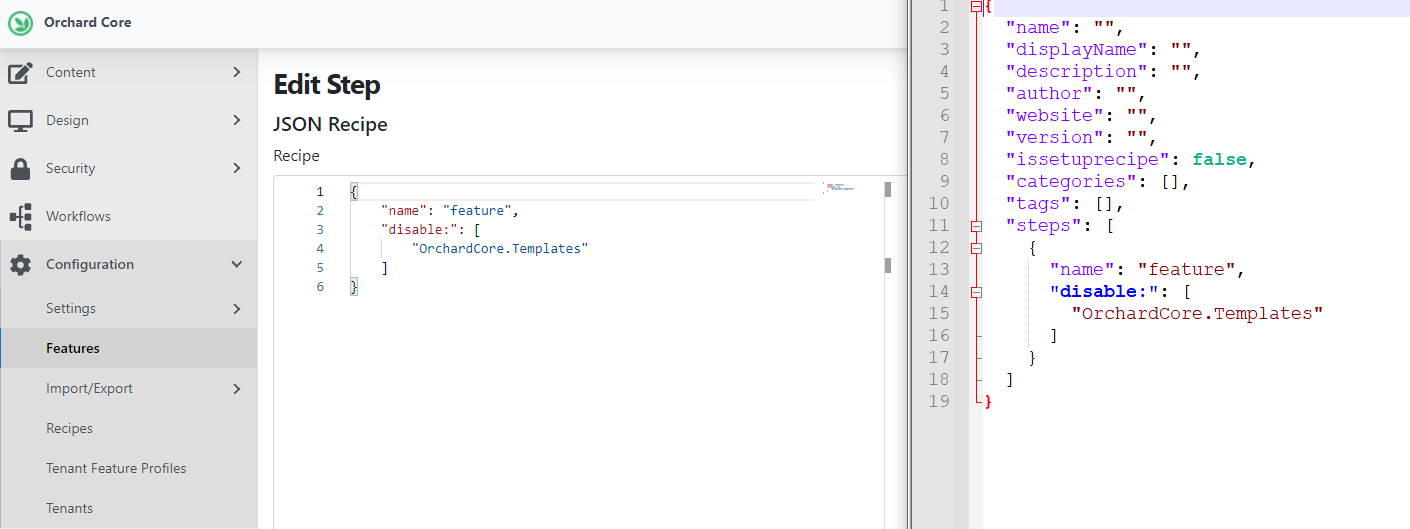Click the Orchard Core logo icon
The width and height of the screenshot is (1410, 529).
[x=21, y=22]
